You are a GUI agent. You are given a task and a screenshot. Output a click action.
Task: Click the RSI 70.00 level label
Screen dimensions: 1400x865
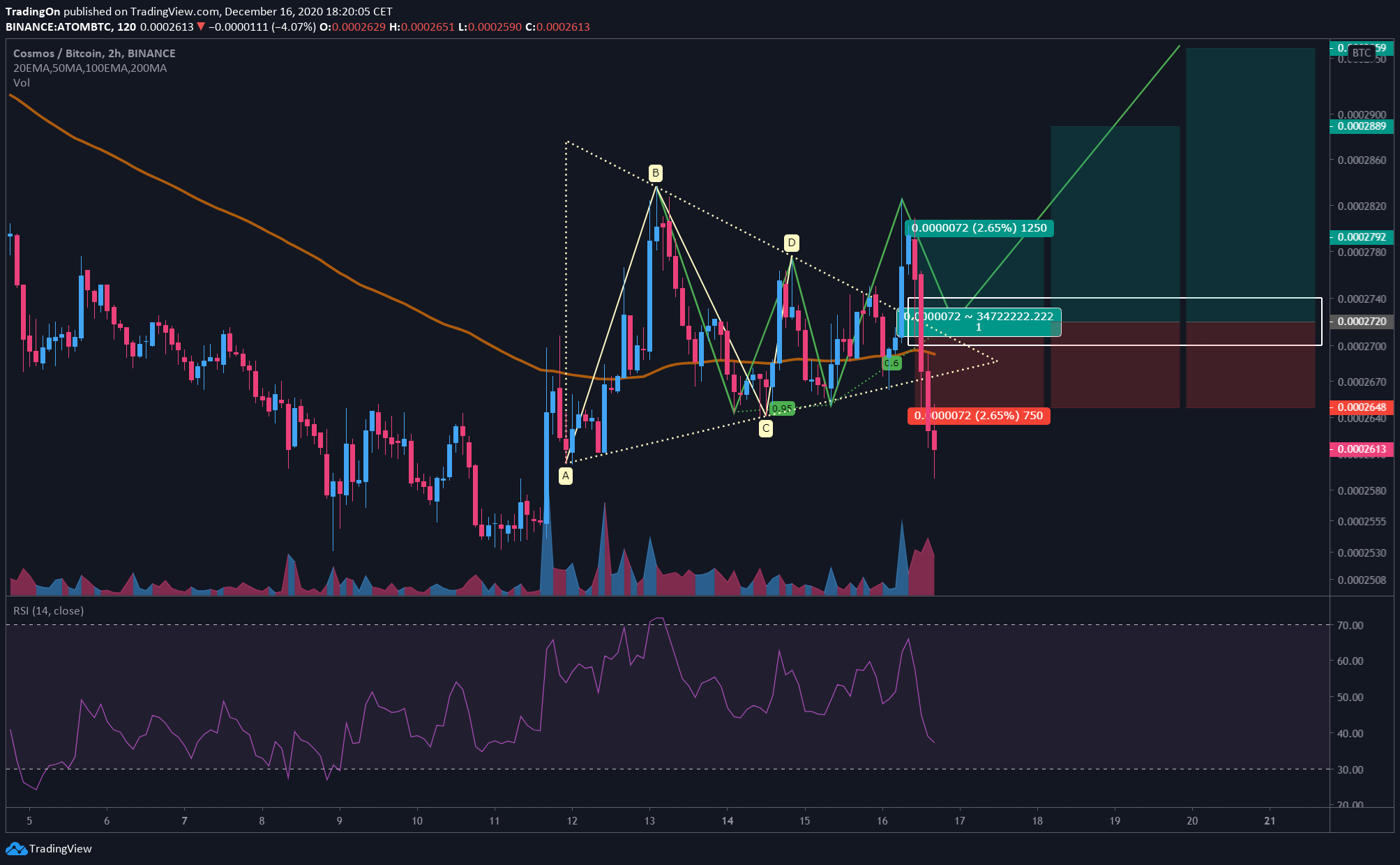pos(1350,625)
